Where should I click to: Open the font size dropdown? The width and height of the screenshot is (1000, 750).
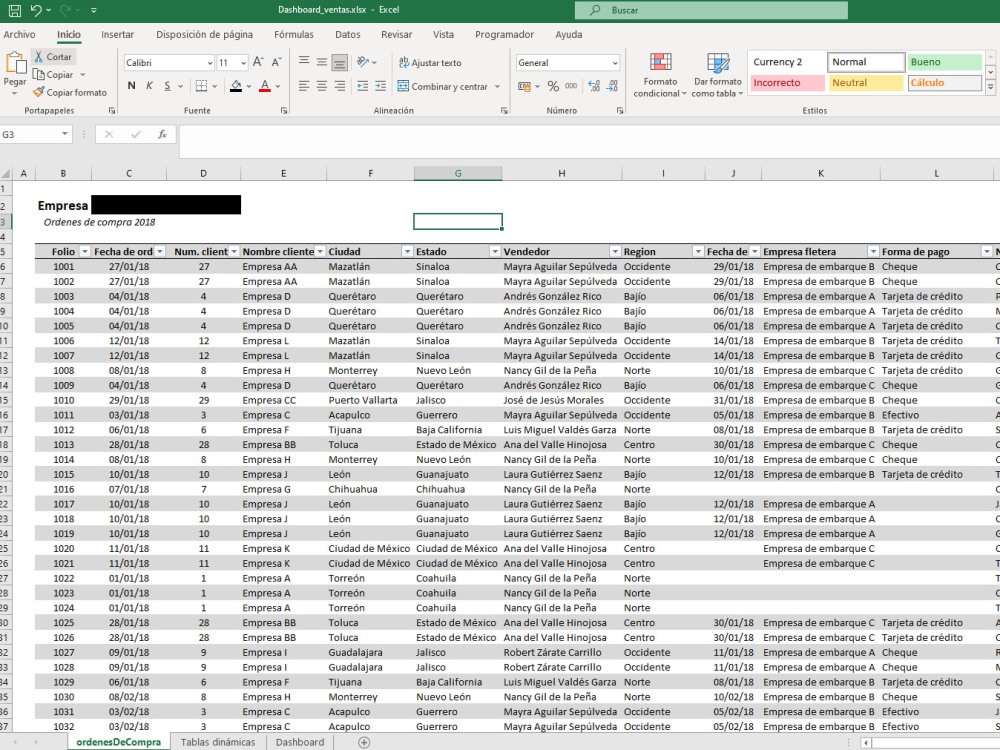click(x=243, y=62)
